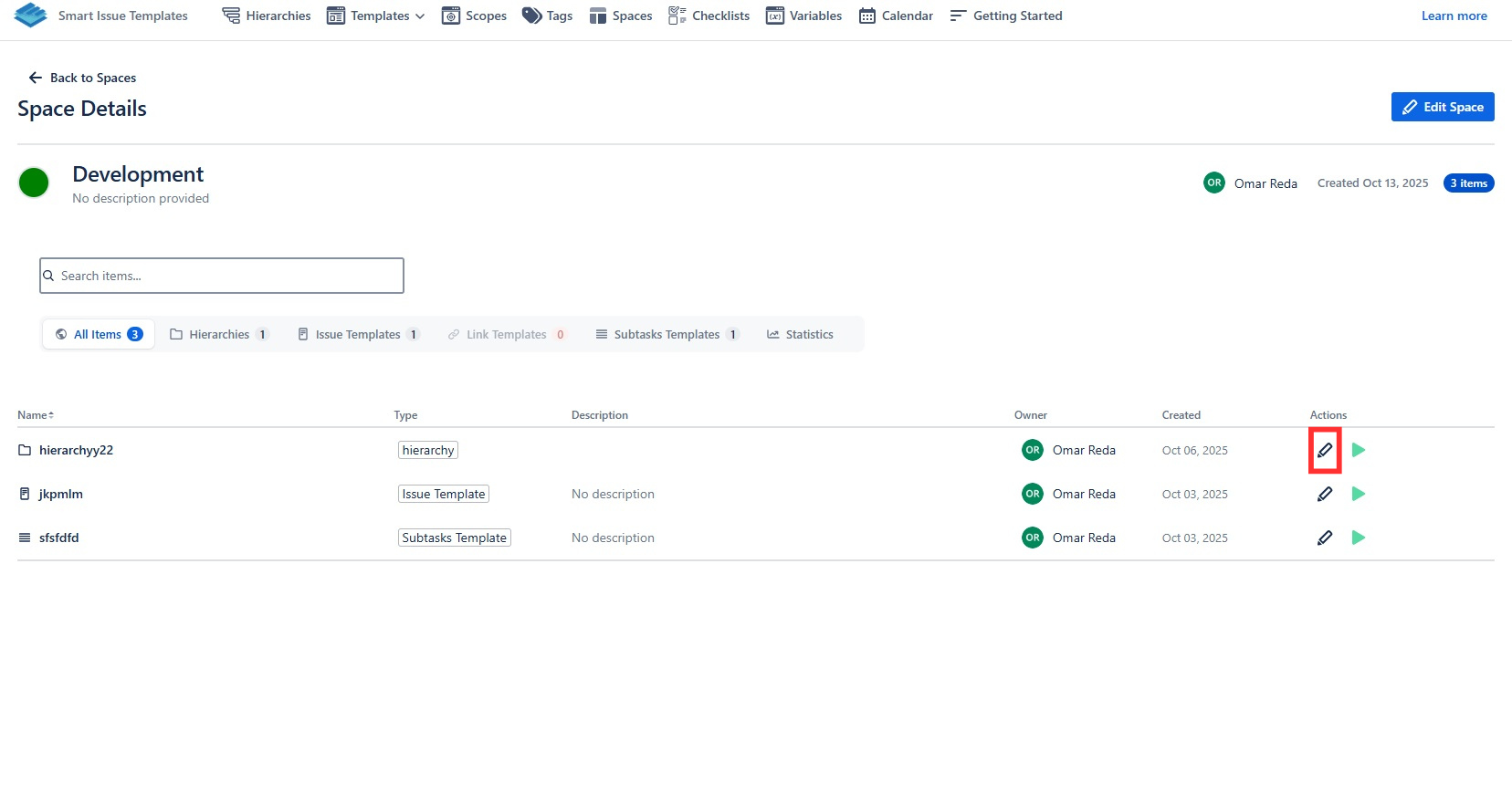Viewport: 1512px width, 804px height.
Task: Click the Smart Issue Templates logo
Action: click(x=31, y=16)
